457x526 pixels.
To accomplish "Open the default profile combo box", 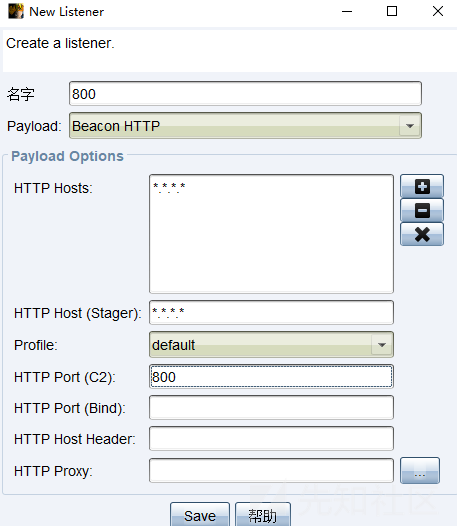I will coord(271,345).
